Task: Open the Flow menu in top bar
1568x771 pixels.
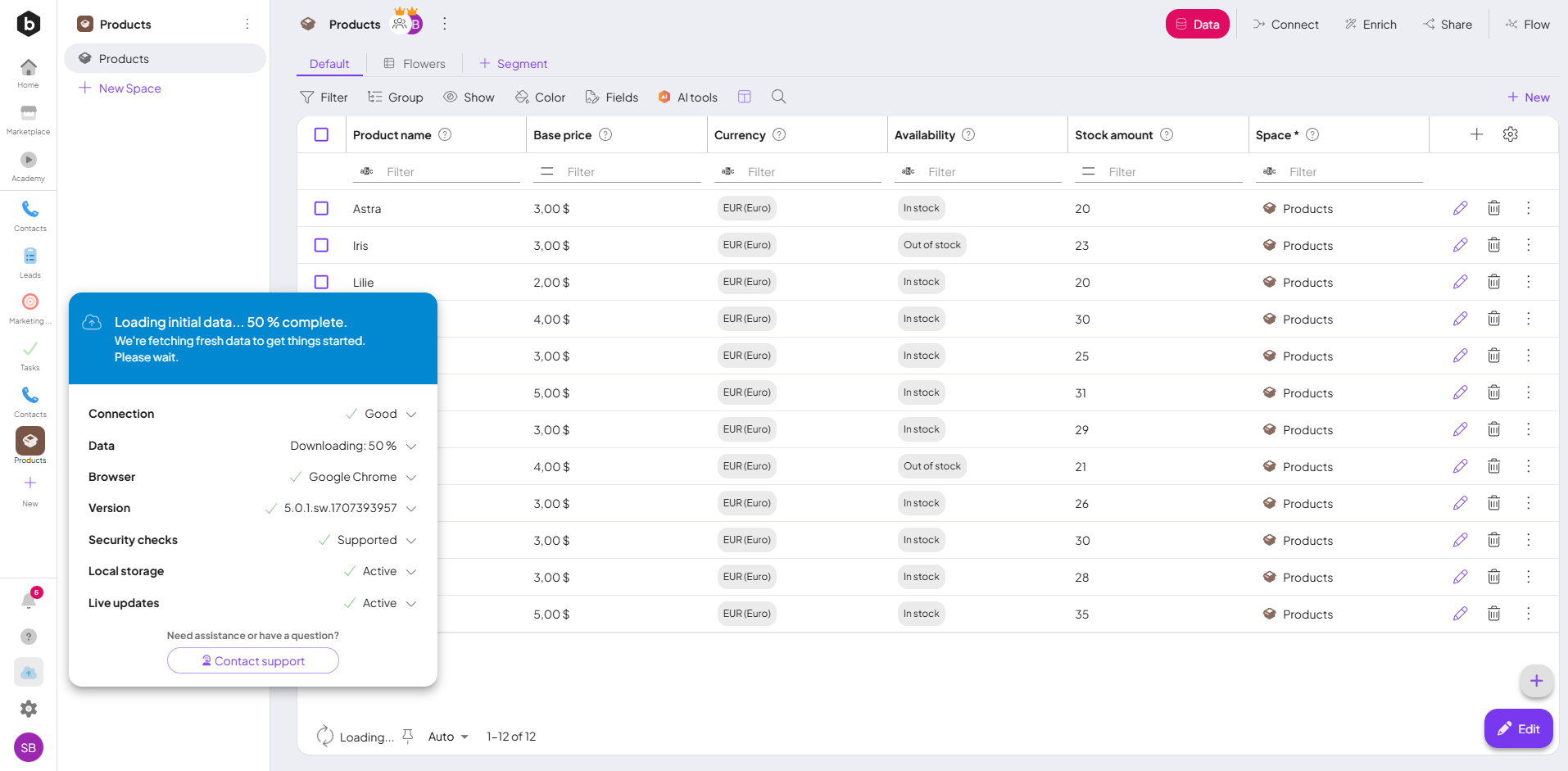Action: (1527, 25)
